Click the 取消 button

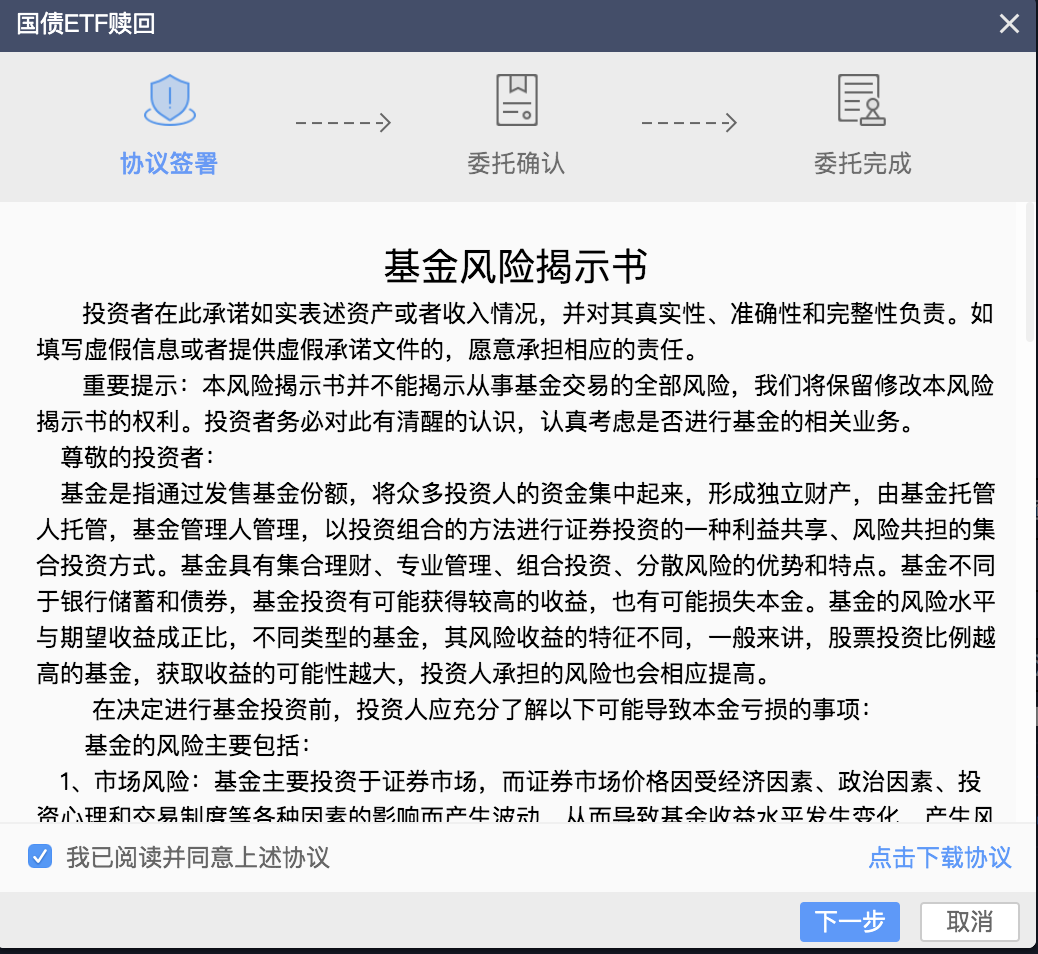[969, 922]
